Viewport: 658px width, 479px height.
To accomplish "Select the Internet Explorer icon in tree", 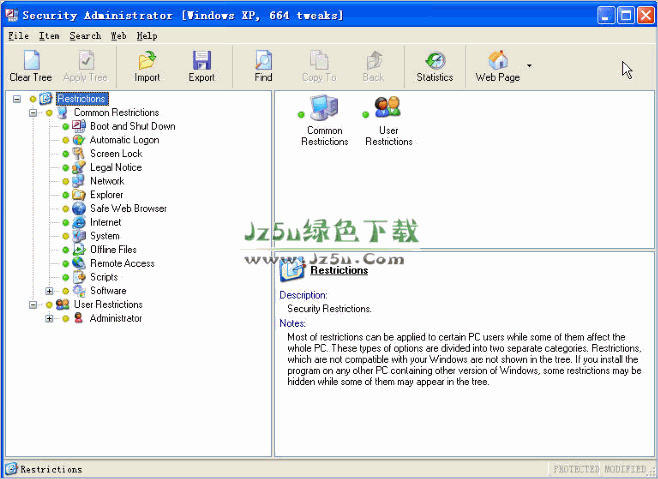I will point(79,222).
